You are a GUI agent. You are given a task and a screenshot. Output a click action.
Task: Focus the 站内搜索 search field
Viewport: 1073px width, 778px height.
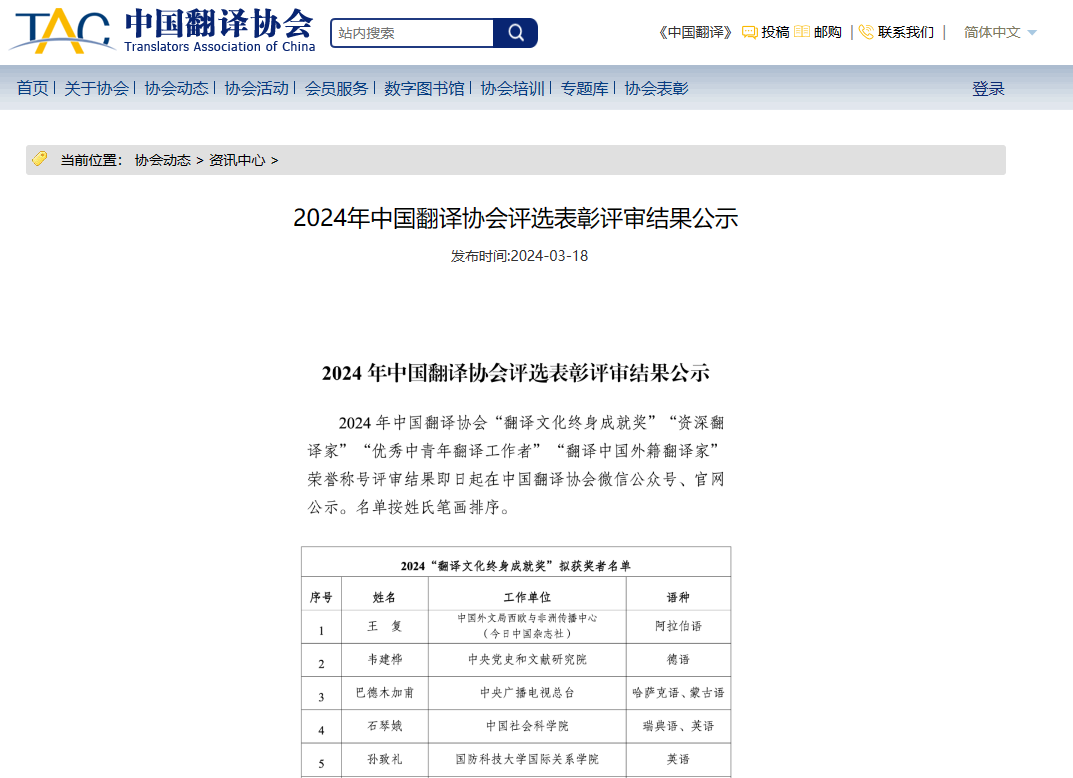[412, 33]
